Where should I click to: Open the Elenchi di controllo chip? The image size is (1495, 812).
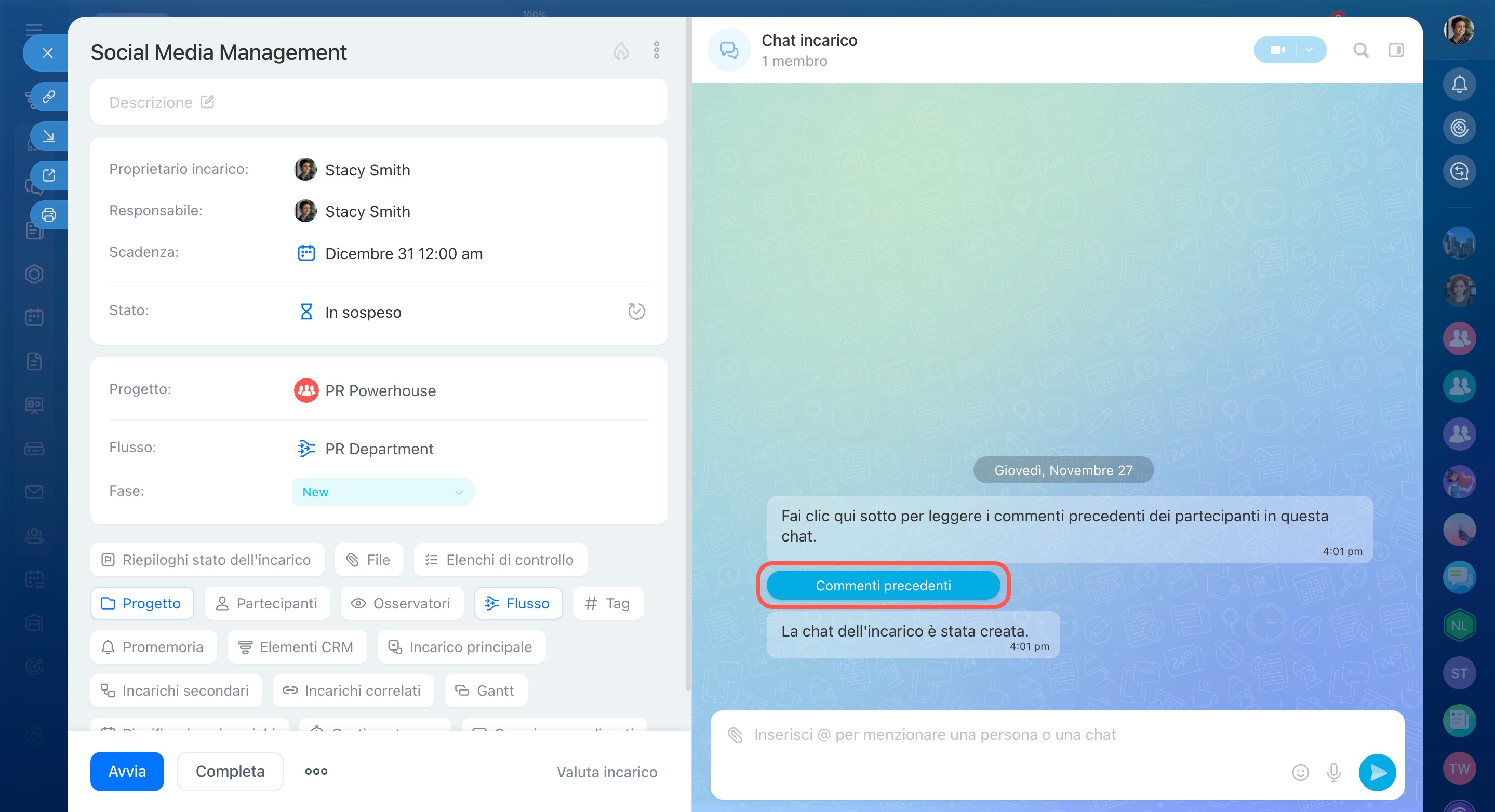coord(500,560)
